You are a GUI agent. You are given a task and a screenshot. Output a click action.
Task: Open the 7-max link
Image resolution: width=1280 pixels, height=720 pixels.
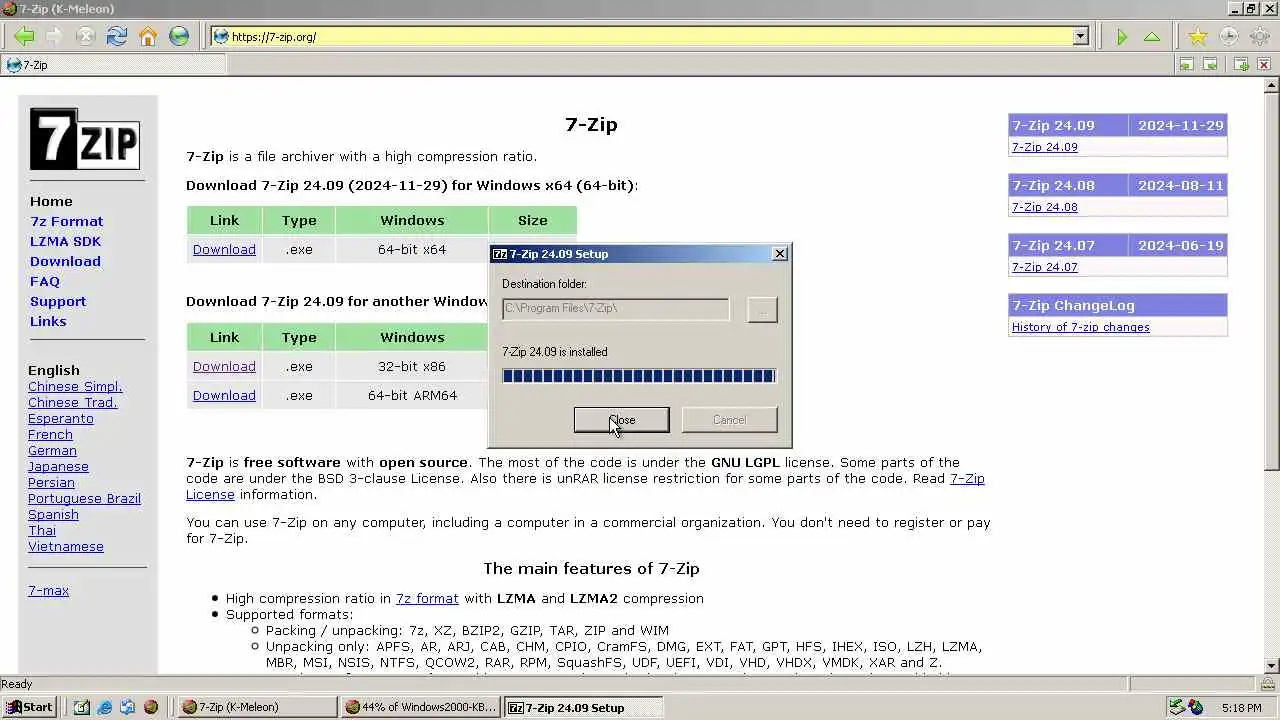48,590
